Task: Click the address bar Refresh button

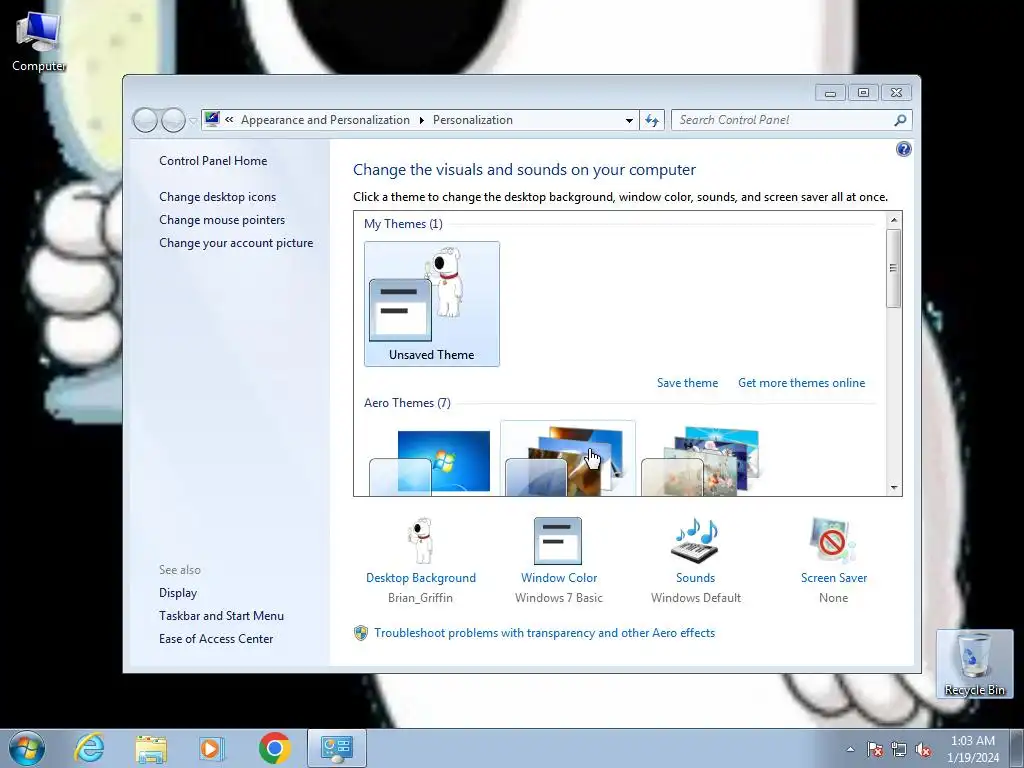Action: click(652, 120)
